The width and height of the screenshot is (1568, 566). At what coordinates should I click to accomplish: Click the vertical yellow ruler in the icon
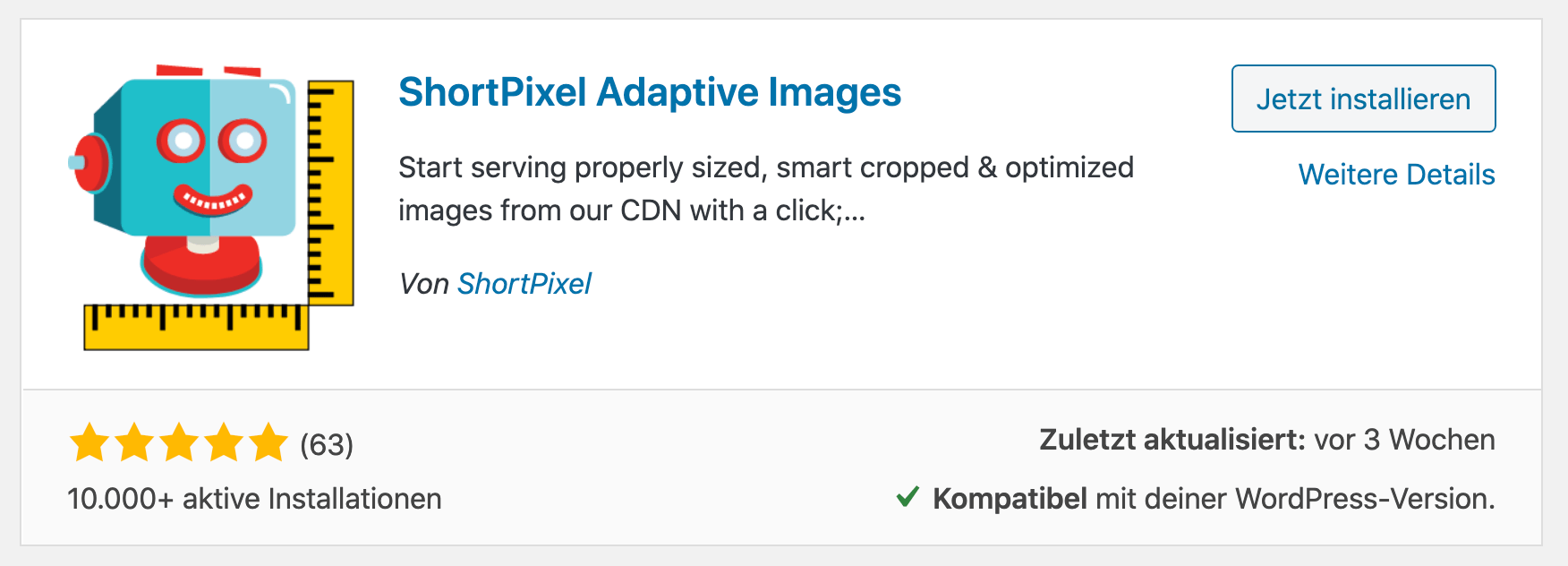point(331,193)
